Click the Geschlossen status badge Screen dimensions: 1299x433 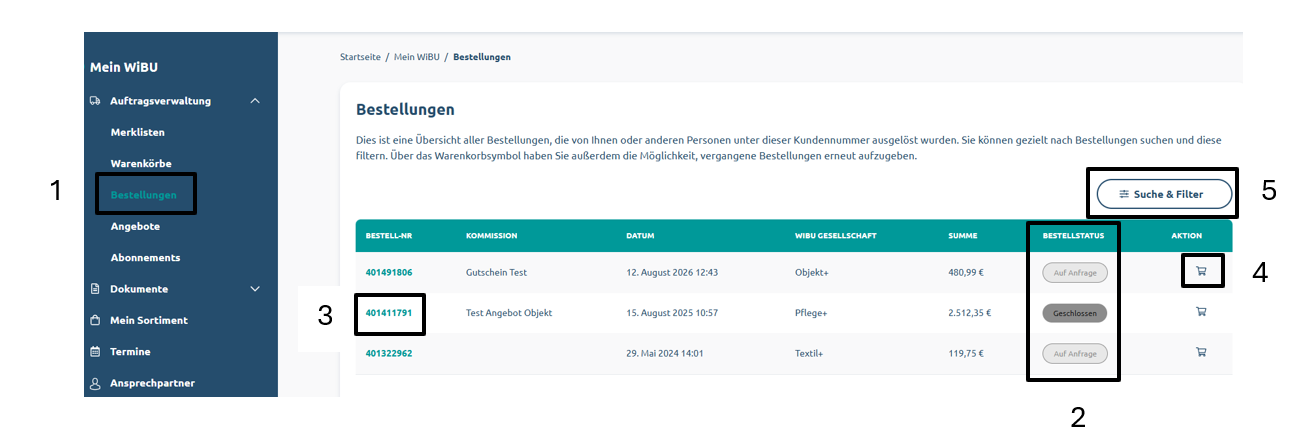(1075, 313)
